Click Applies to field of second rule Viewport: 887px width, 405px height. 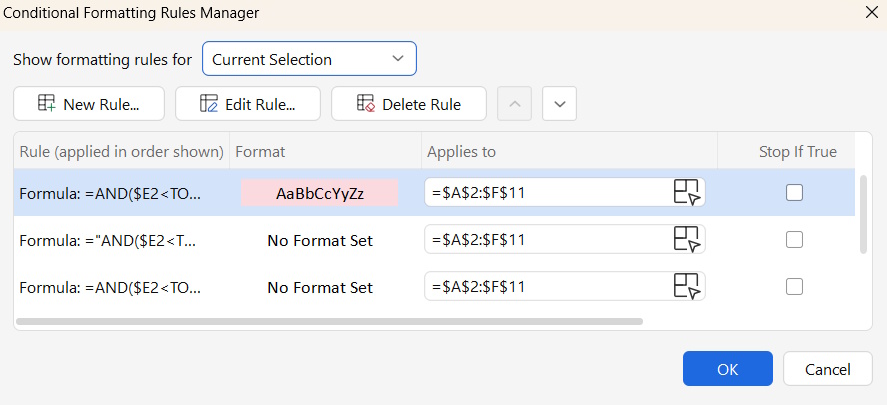pos(565,239)
